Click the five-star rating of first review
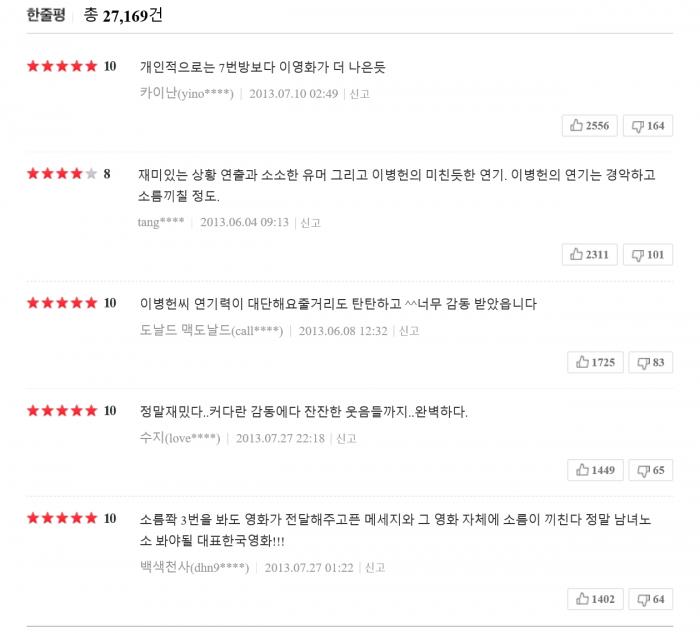The height and width of the screenshot is (633, 700). (62, 67)
